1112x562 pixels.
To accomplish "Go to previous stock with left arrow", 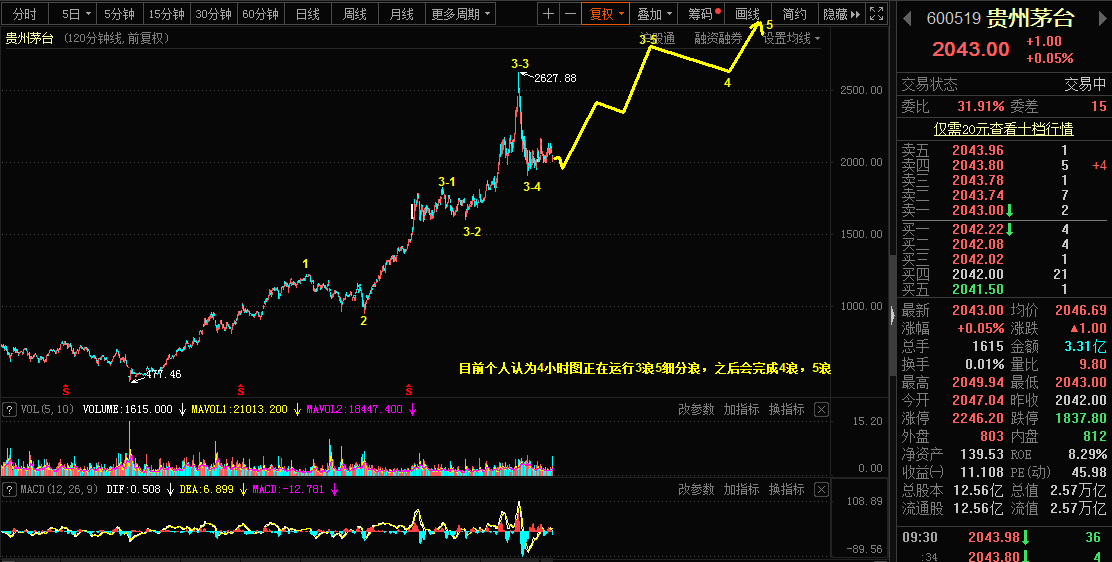I will coord(907,18).
